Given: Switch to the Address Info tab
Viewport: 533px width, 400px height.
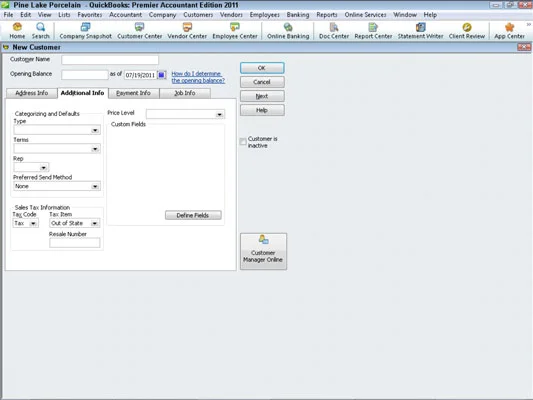Looking at the screenshot, I should [32, 93].
